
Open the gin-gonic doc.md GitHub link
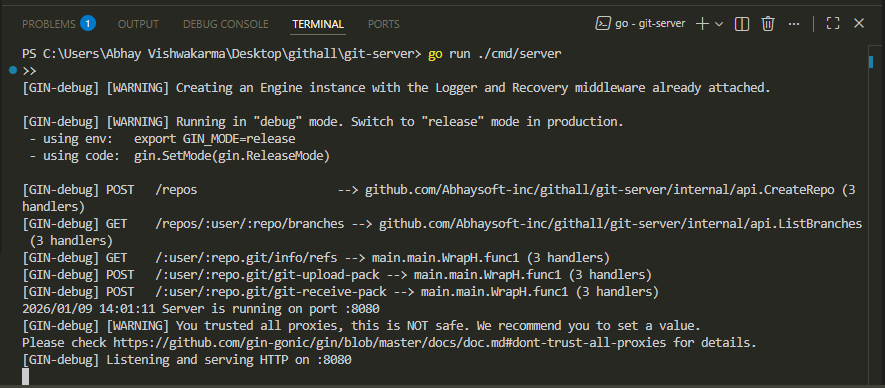390,343
